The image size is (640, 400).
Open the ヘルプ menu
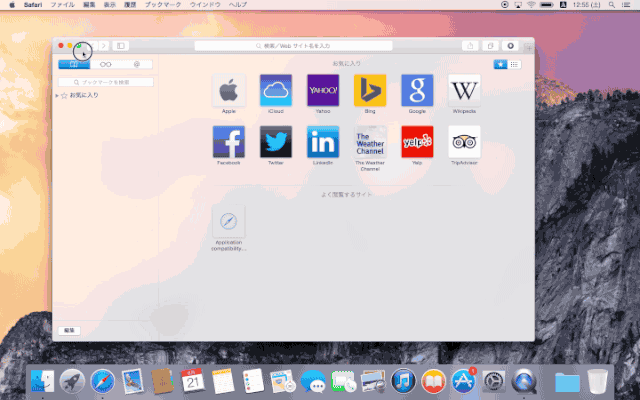(x=238, y=5)
